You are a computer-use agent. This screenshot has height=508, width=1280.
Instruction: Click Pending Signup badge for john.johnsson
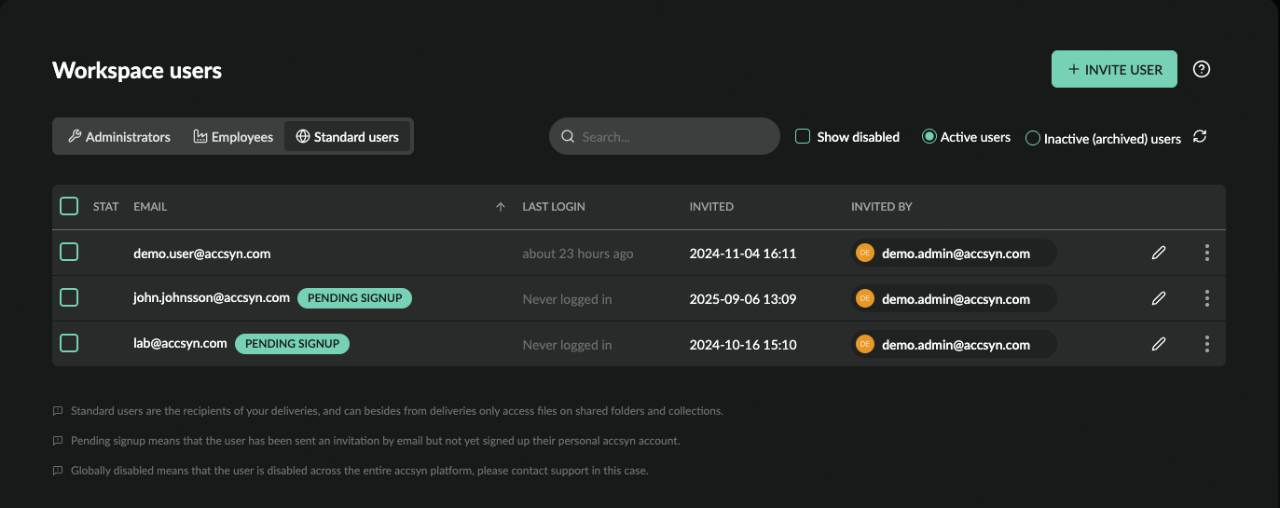point(355,298)
